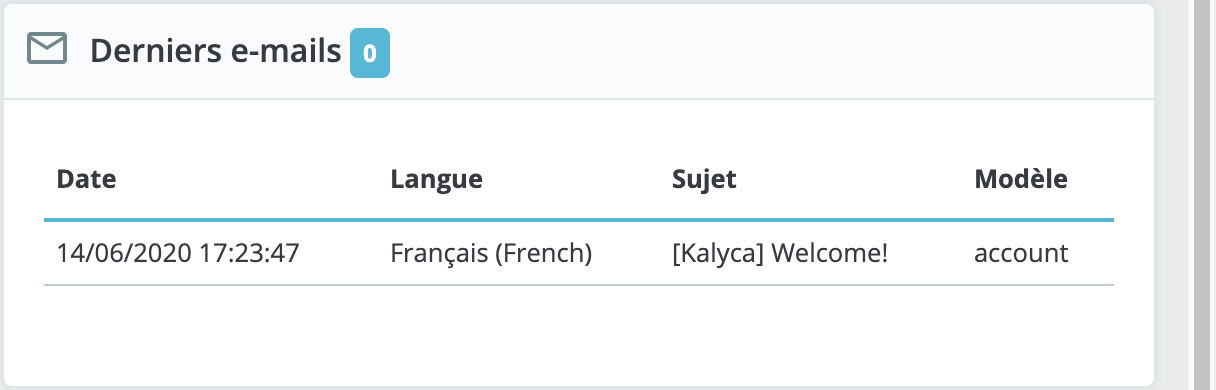Click the blue 0 count badge
Screen dimensions: 1216x390
click(369, 53)
